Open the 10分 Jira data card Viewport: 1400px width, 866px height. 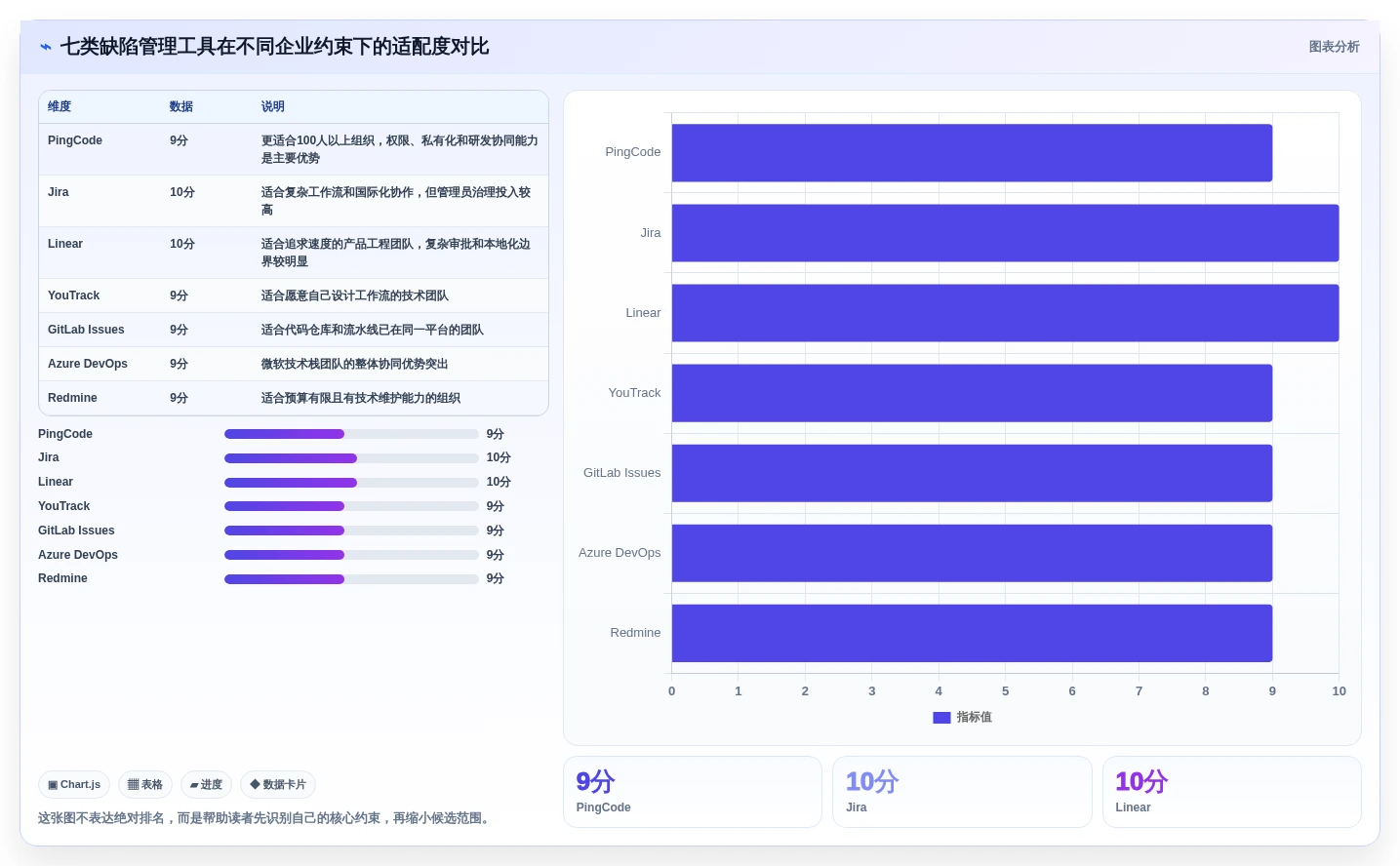(962, 792)
